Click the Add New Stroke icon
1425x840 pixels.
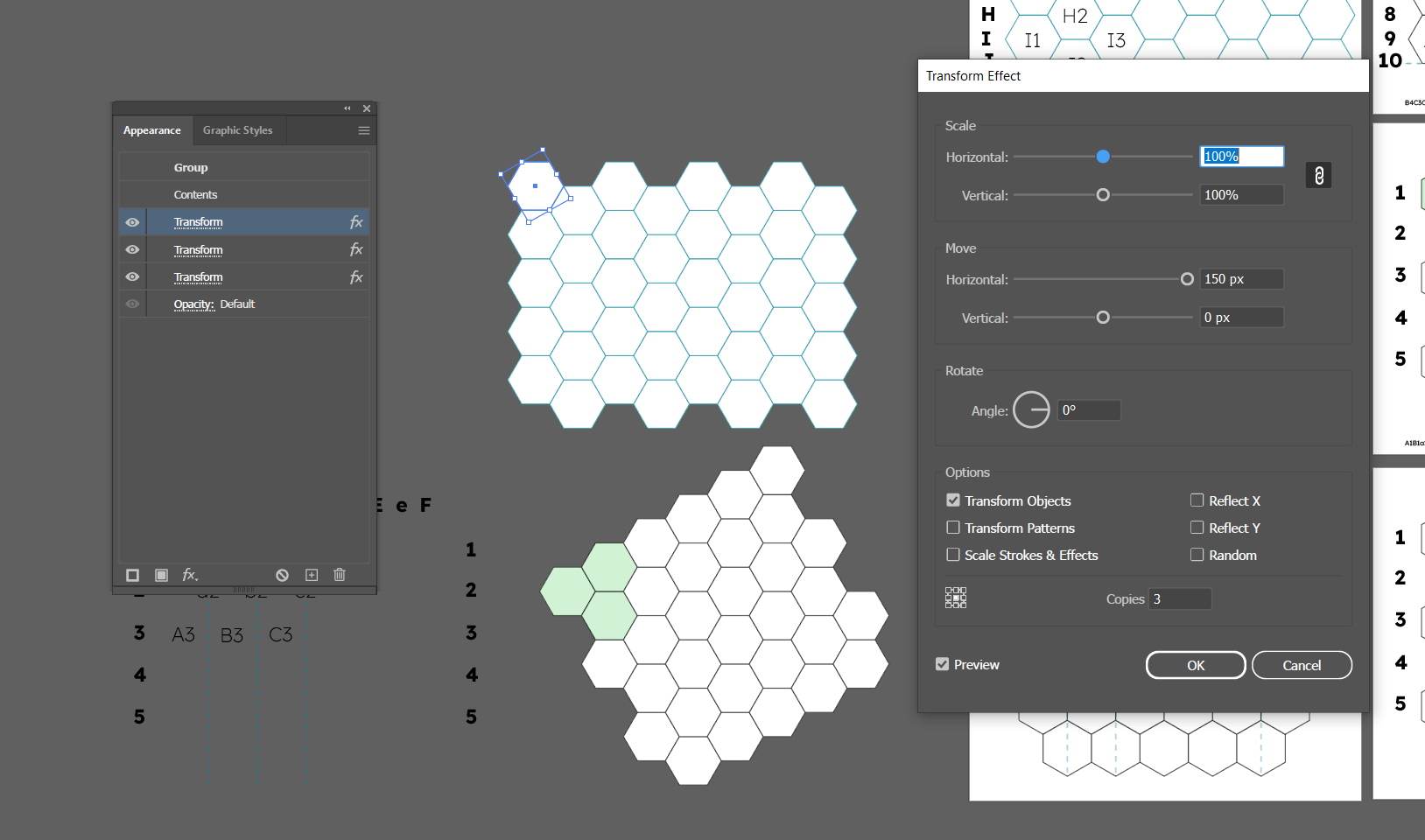point(133,575)
